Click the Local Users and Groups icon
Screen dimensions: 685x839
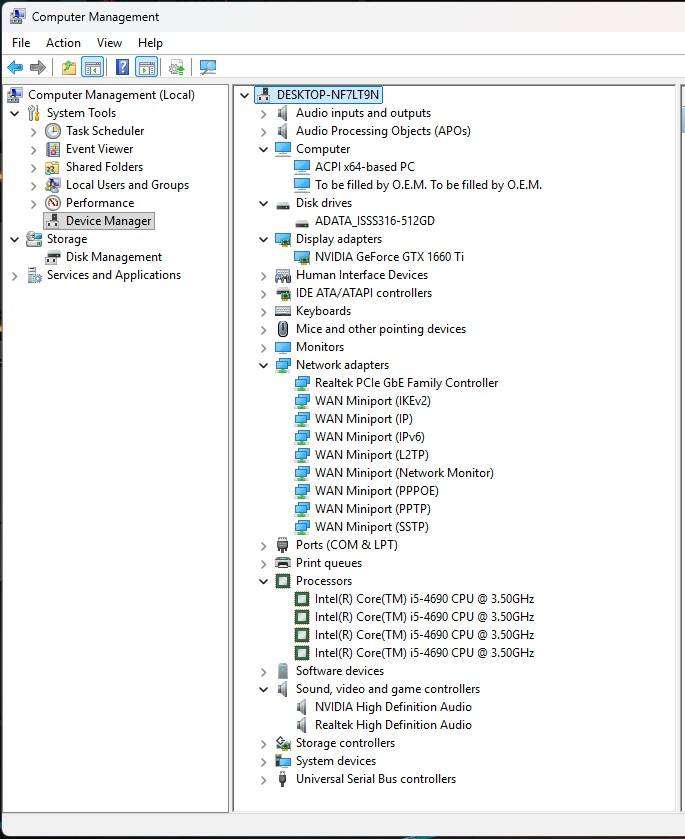coord(52,185)
